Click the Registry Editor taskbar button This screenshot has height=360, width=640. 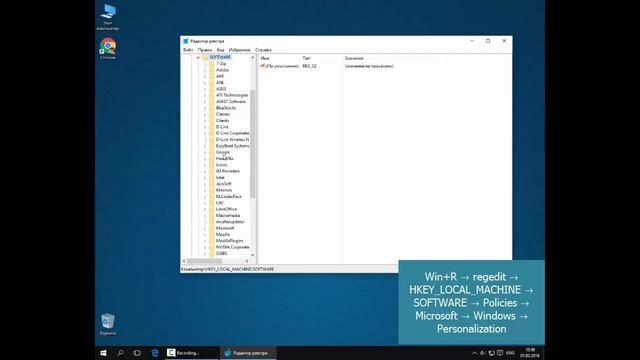[x=248, y=353]
